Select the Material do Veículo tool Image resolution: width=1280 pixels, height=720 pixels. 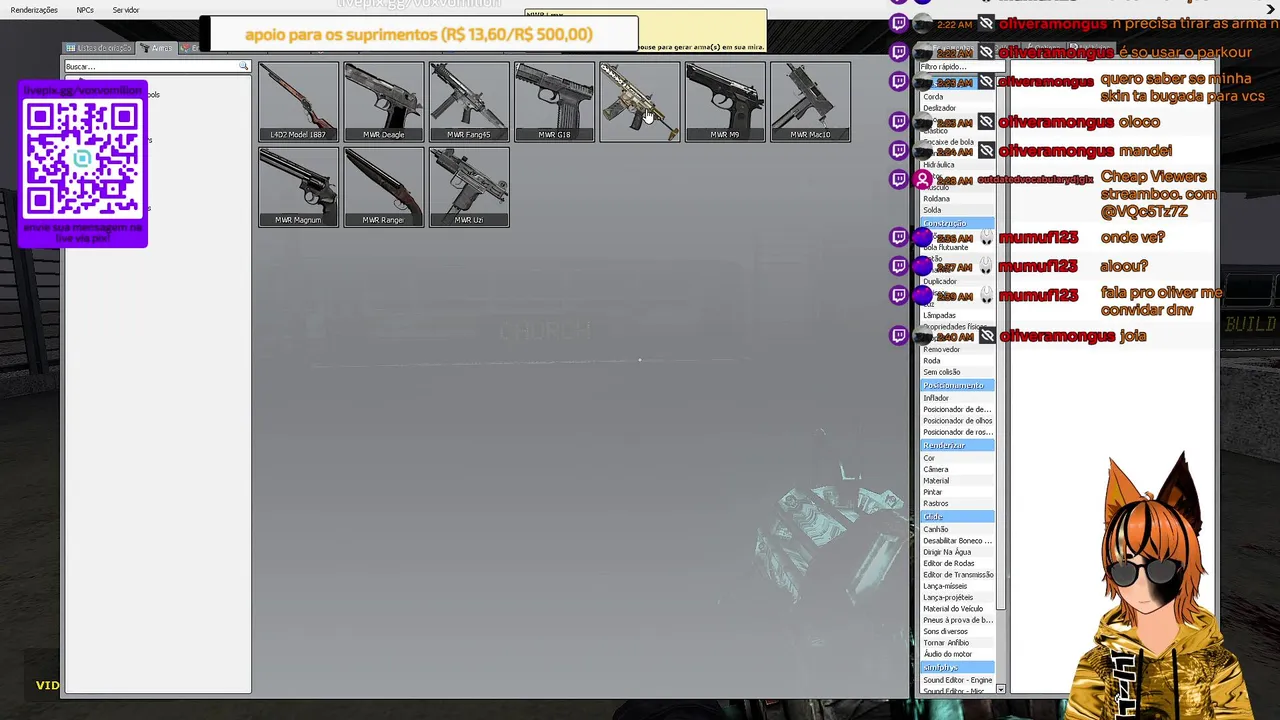(957, 609)
